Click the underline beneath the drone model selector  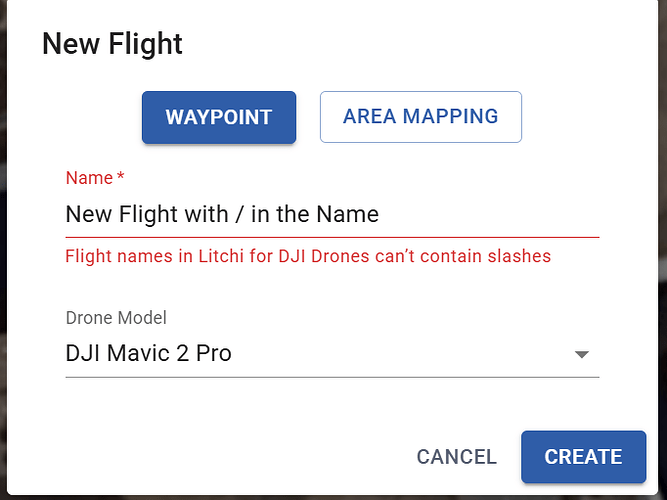coord(331,377)
